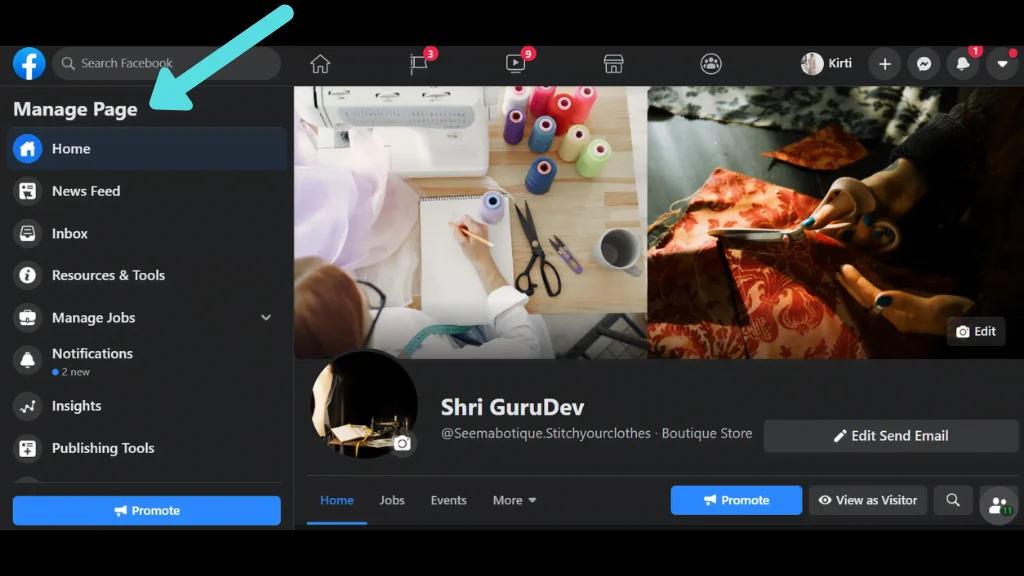Image resolution: width=1024 pixels, height=576 pixels.
Task: Click View as Visitor button
Action: pos(868,500)
